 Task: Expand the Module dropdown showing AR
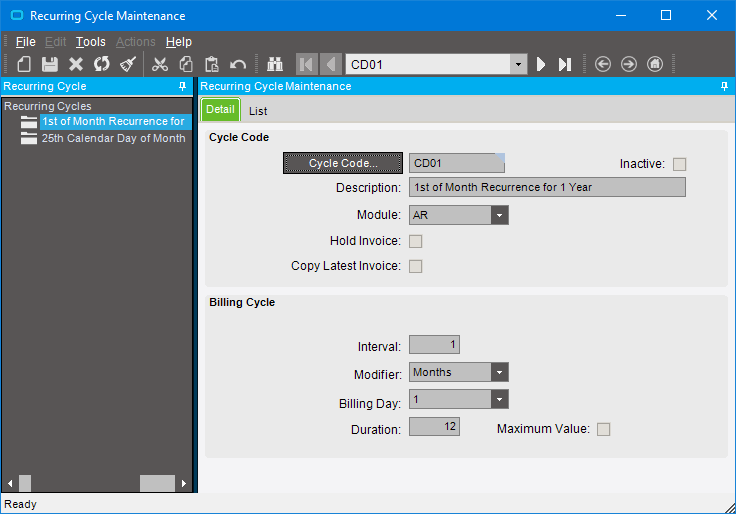499,215
